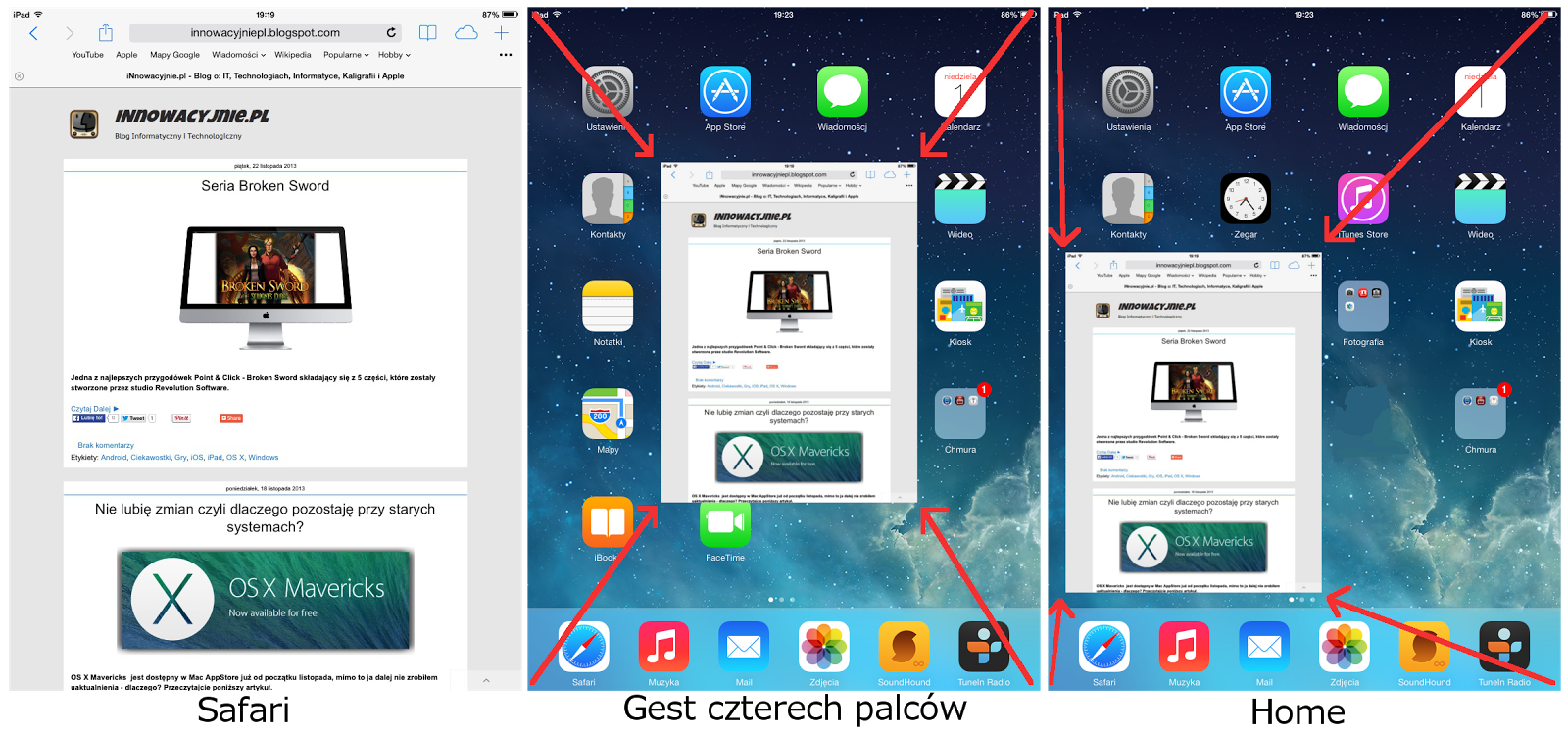The height and width of the screenshot is (734, 1568).
Task: Tap the Safari forward arrow in the left screenshot
Action: click(x=70, y=33)
